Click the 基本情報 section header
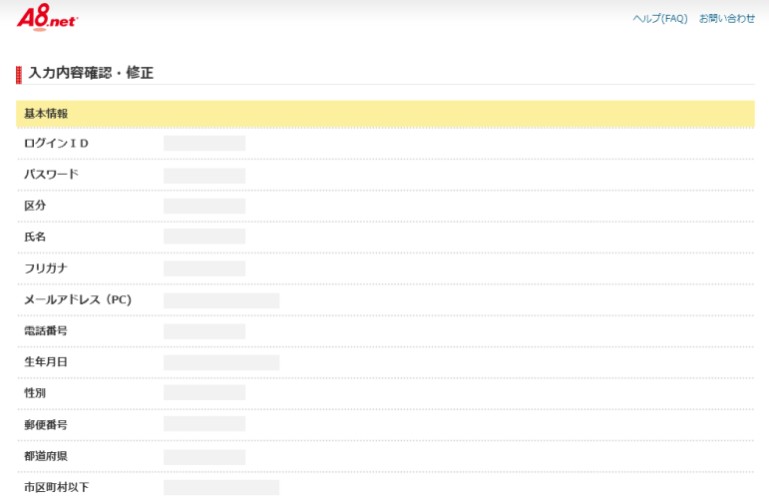Image resolution: width=769 pixels, height=502 pixels. pos(46,114)
